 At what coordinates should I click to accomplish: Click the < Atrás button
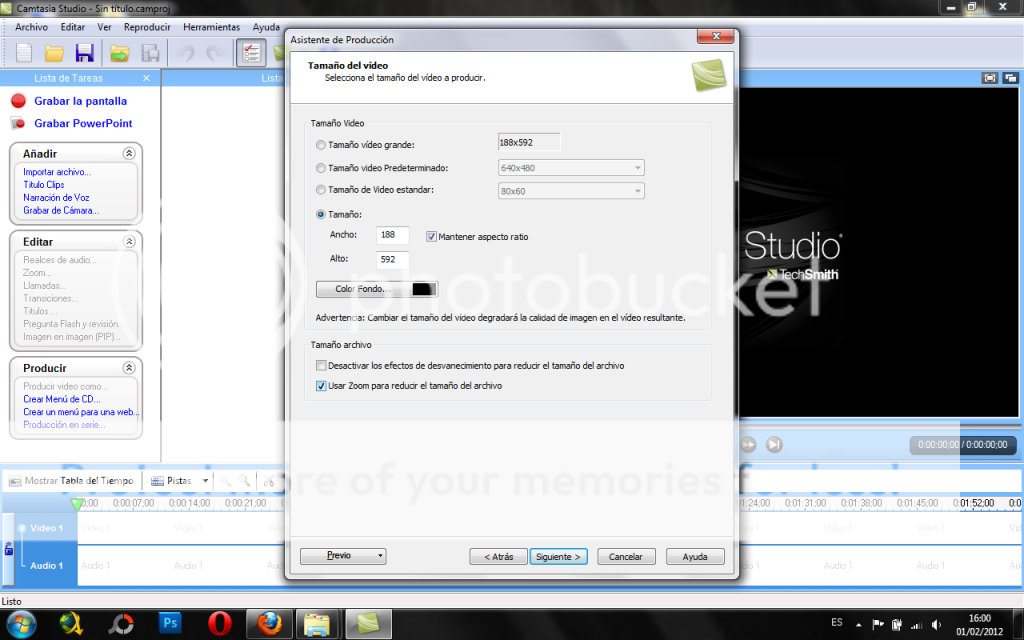498,556
